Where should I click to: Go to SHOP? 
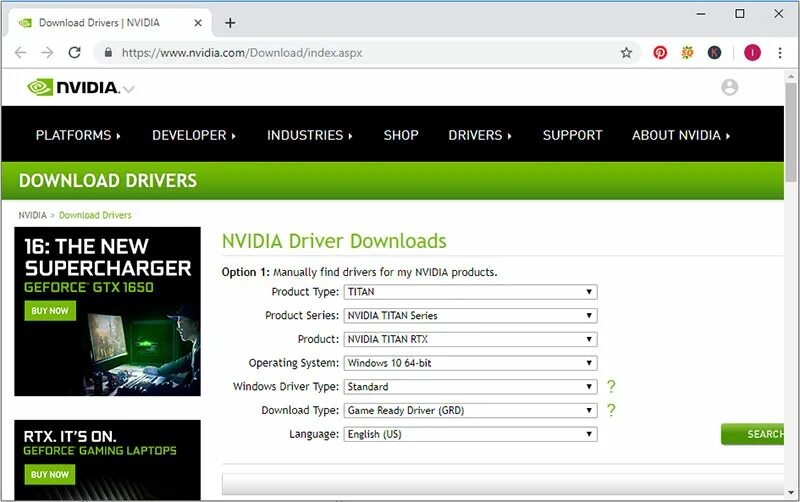point(401,135)
